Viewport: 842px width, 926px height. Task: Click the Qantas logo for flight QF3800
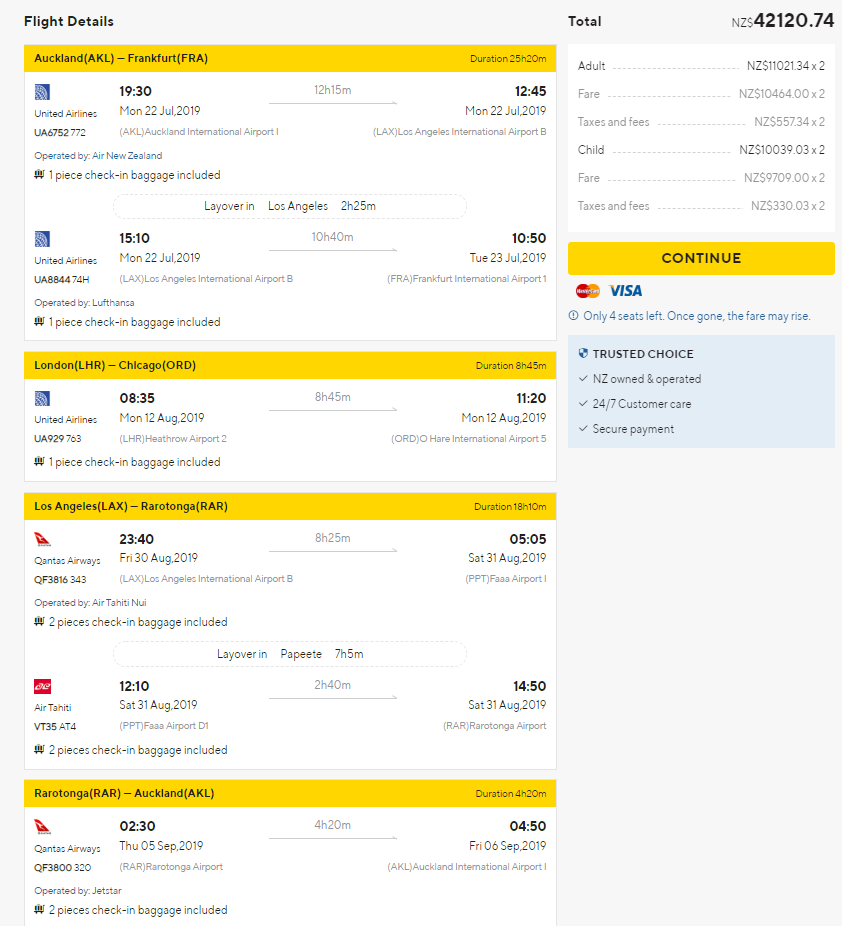(x=43, y=827)
